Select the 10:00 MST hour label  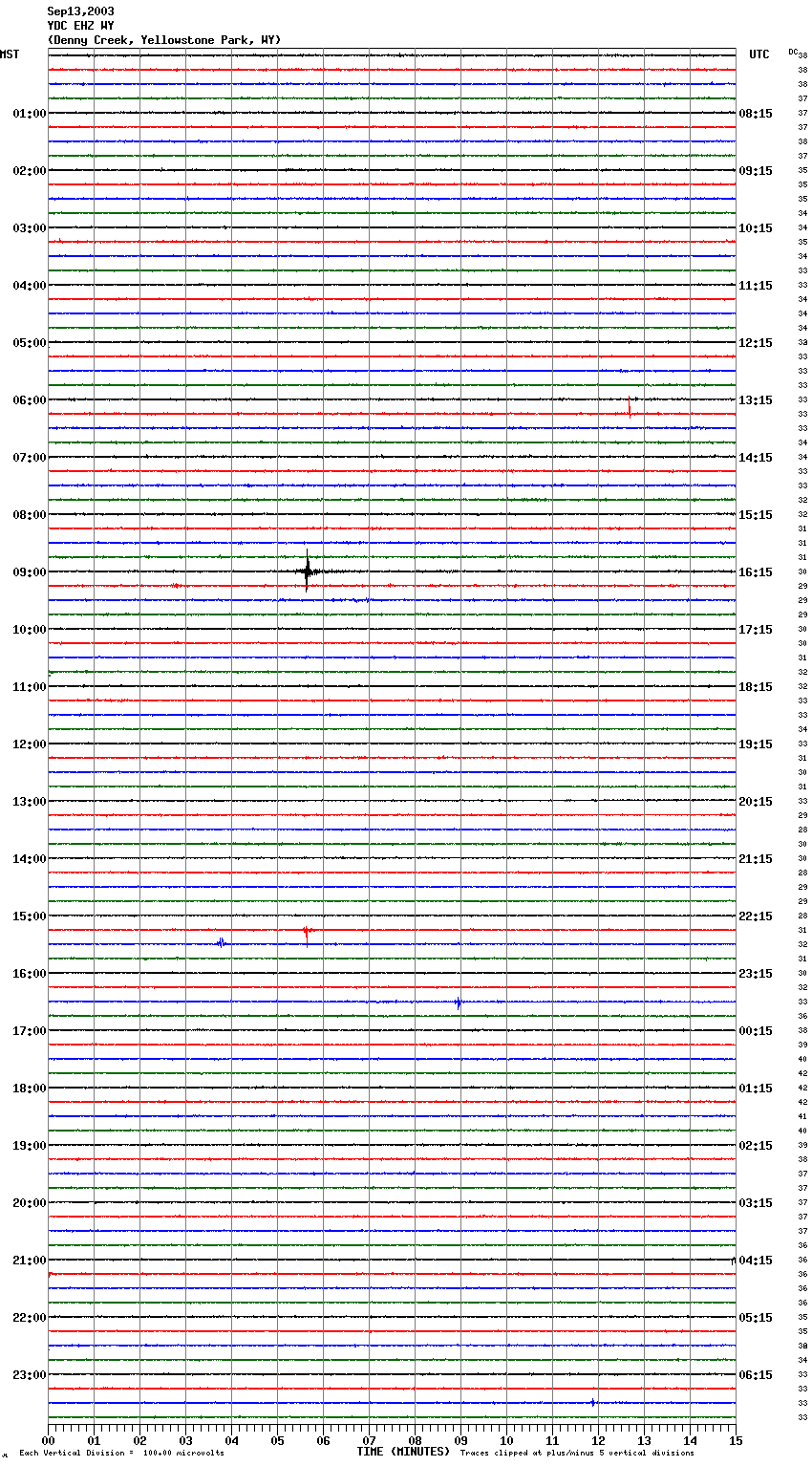click(29, 630)
